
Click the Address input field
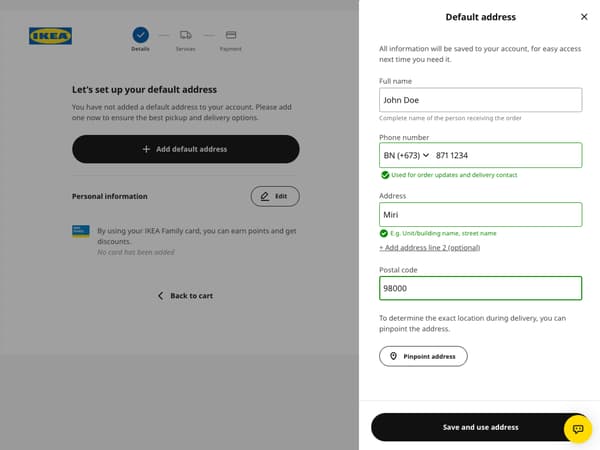click(x=480, y=214)
